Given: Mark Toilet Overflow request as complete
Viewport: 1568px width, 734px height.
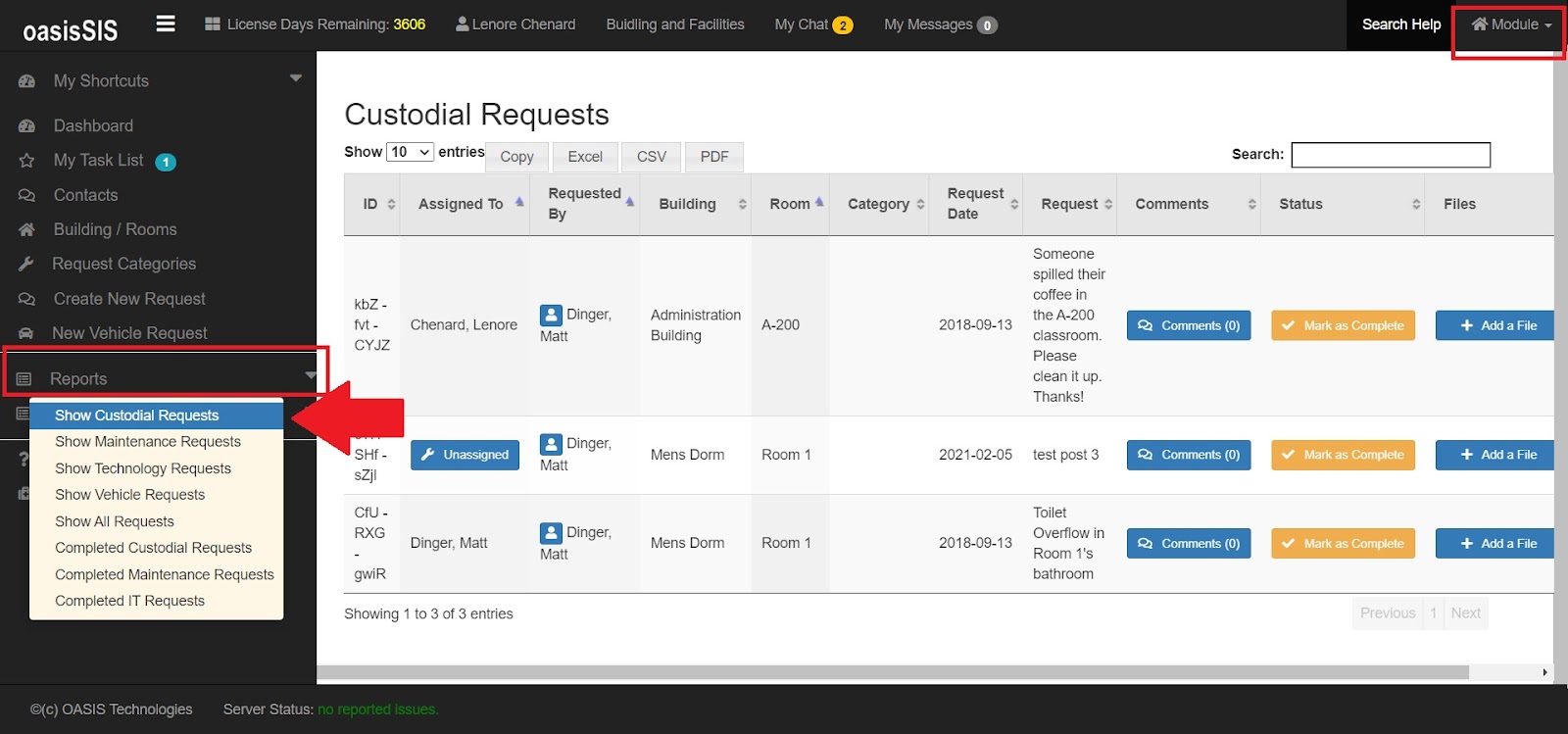Looking at the screenshot, I should 1343,544.
